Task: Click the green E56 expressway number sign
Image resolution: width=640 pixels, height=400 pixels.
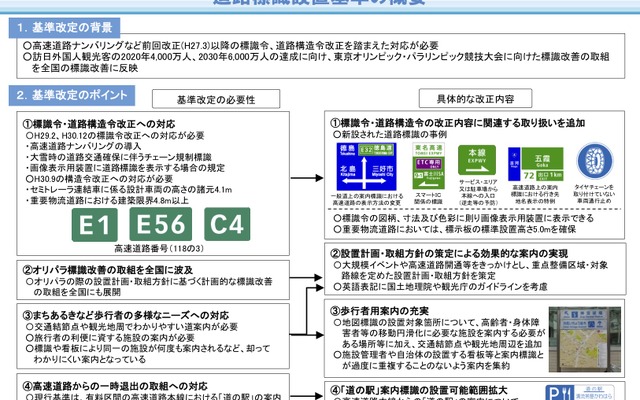Action: pos(160,224)
